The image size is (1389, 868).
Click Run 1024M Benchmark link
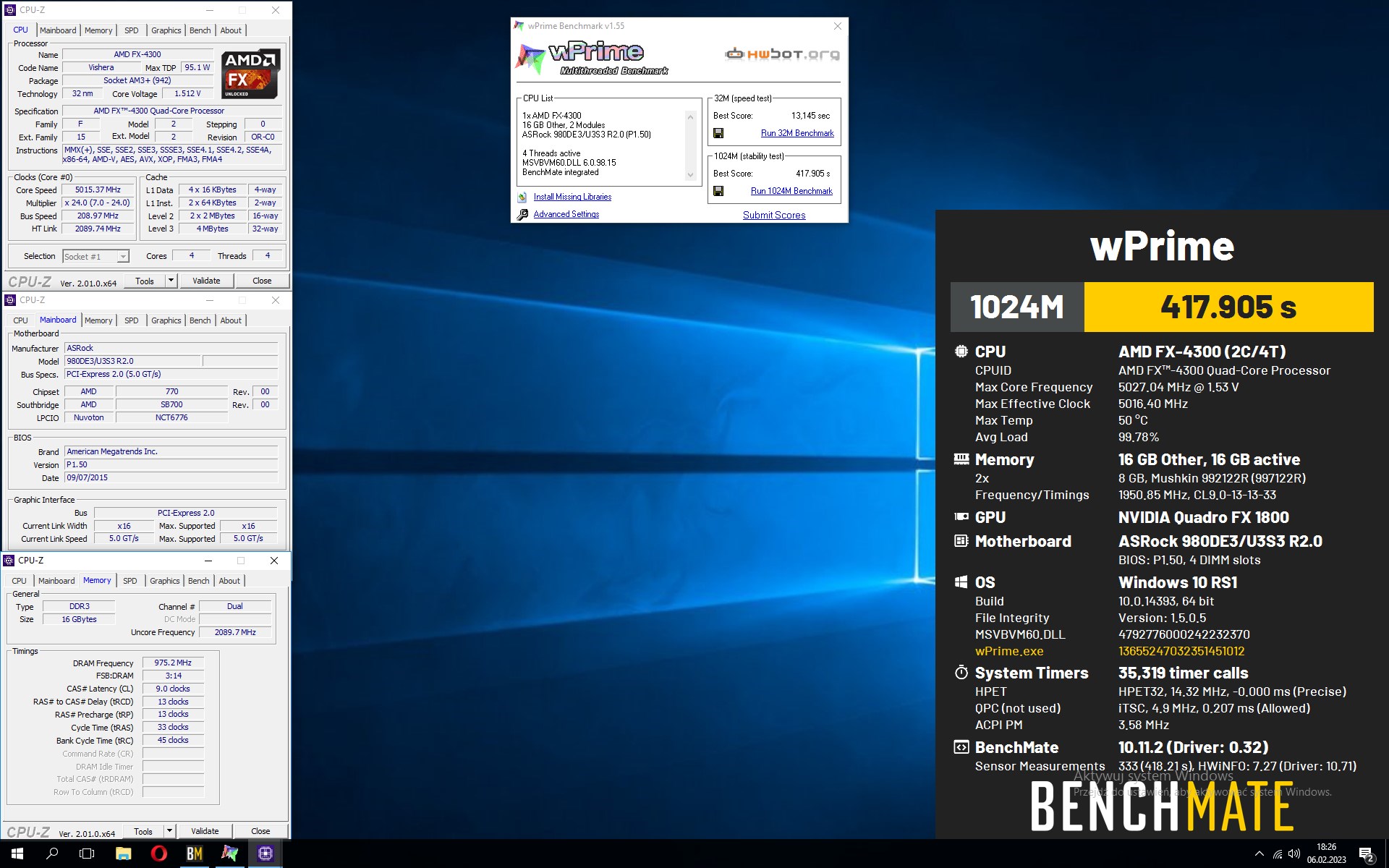[x=791, y=191]
